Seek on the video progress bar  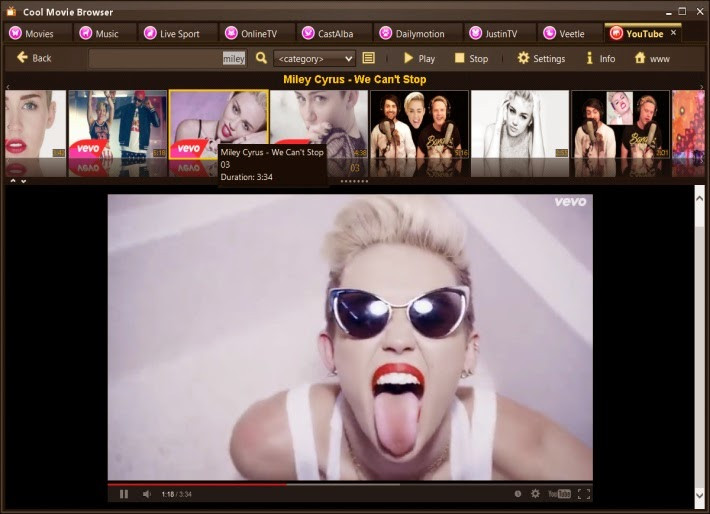click(x=350, y=484)
